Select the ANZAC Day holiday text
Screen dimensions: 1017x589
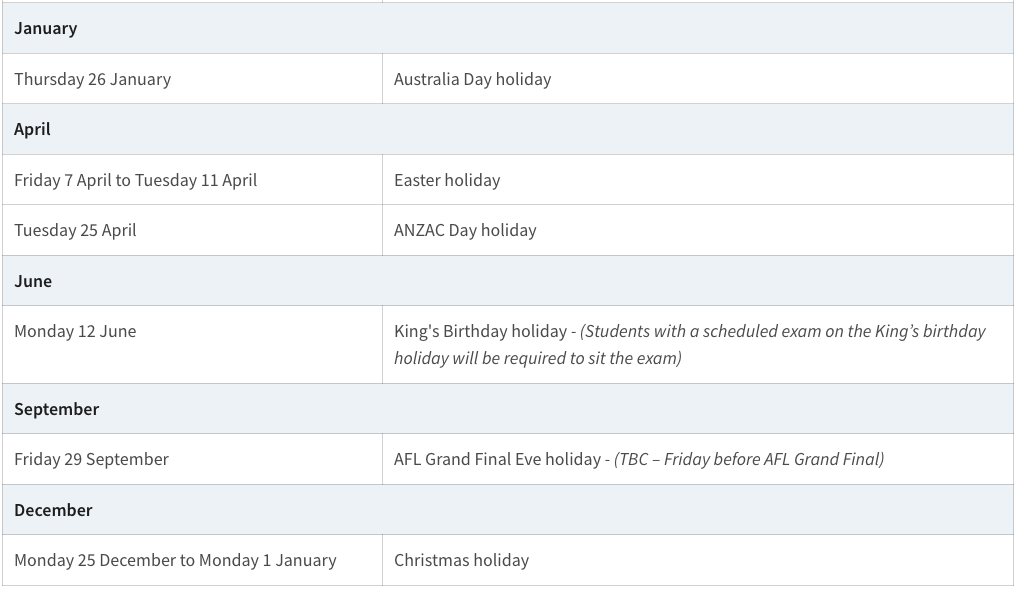(x=465, y=230)
